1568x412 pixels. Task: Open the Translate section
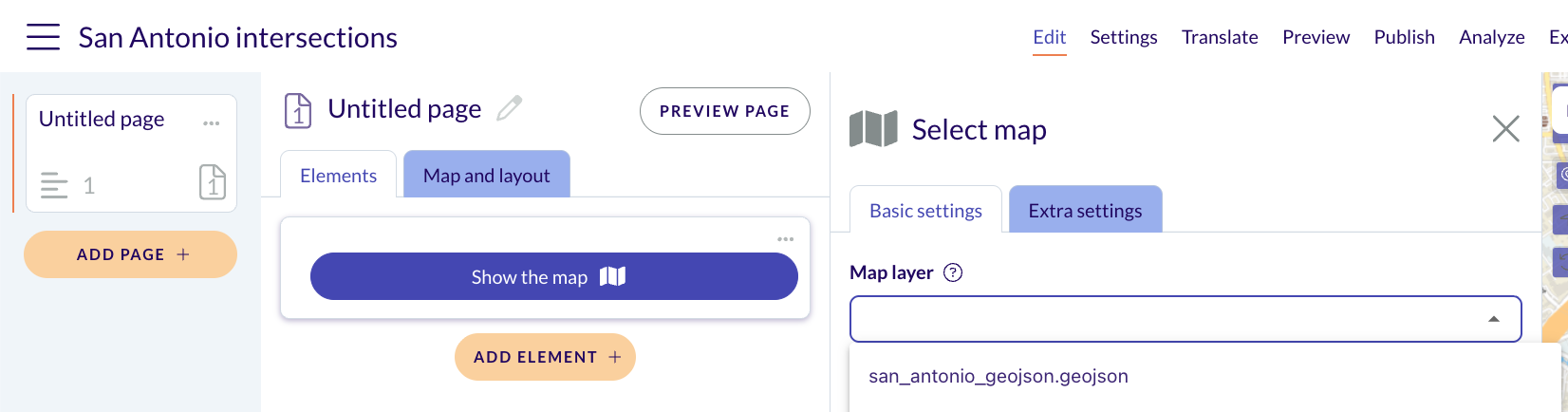(1220, 37)
